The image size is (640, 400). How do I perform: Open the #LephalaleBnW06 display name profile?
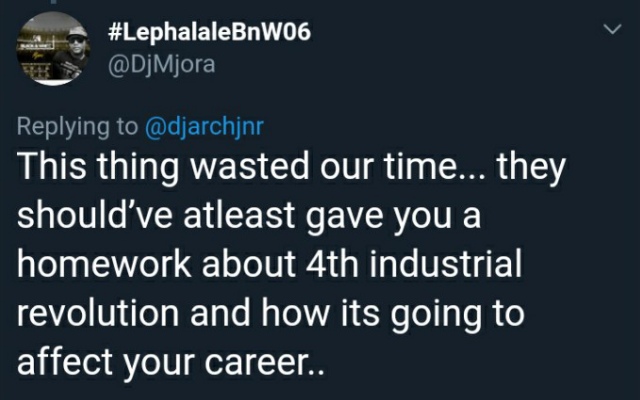tap(209, 32)
